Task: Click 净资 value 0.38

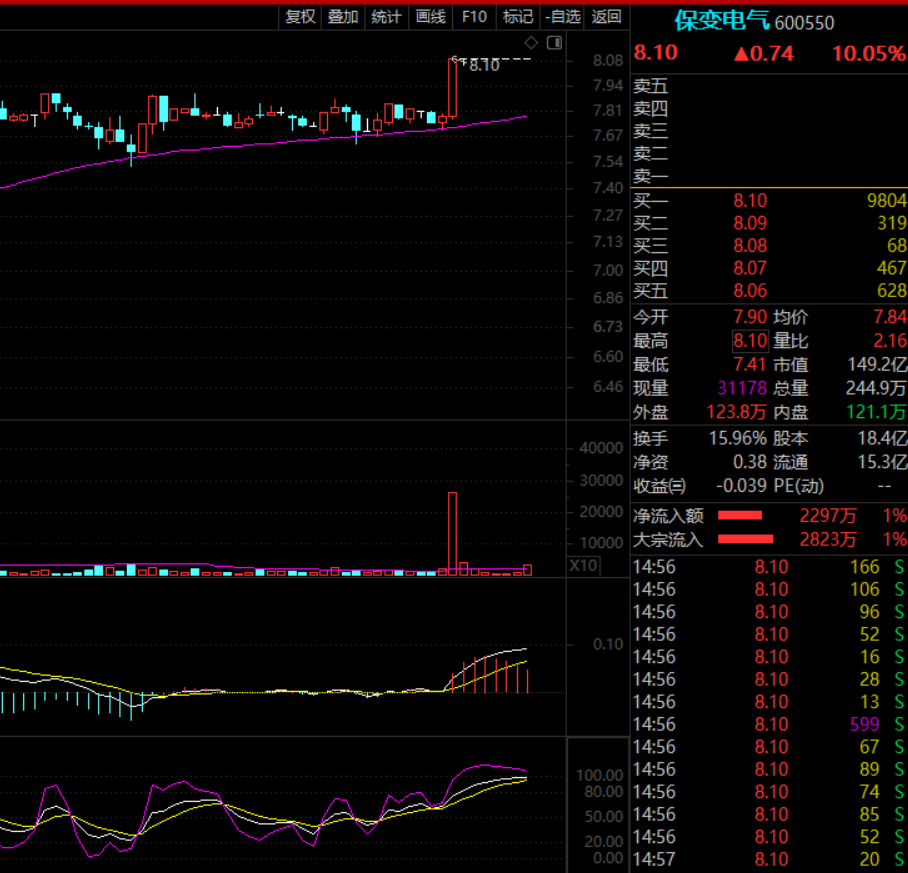Action: tap(750, 462)
